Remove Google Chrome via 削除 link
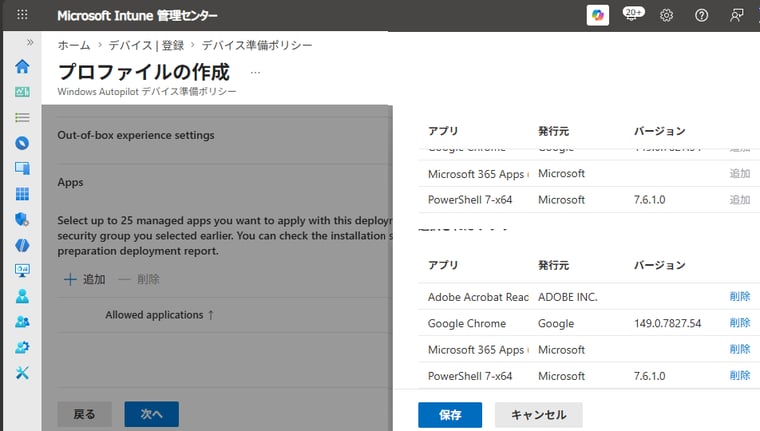This screenshot has height=431, width=760. [x=740, y=323]
